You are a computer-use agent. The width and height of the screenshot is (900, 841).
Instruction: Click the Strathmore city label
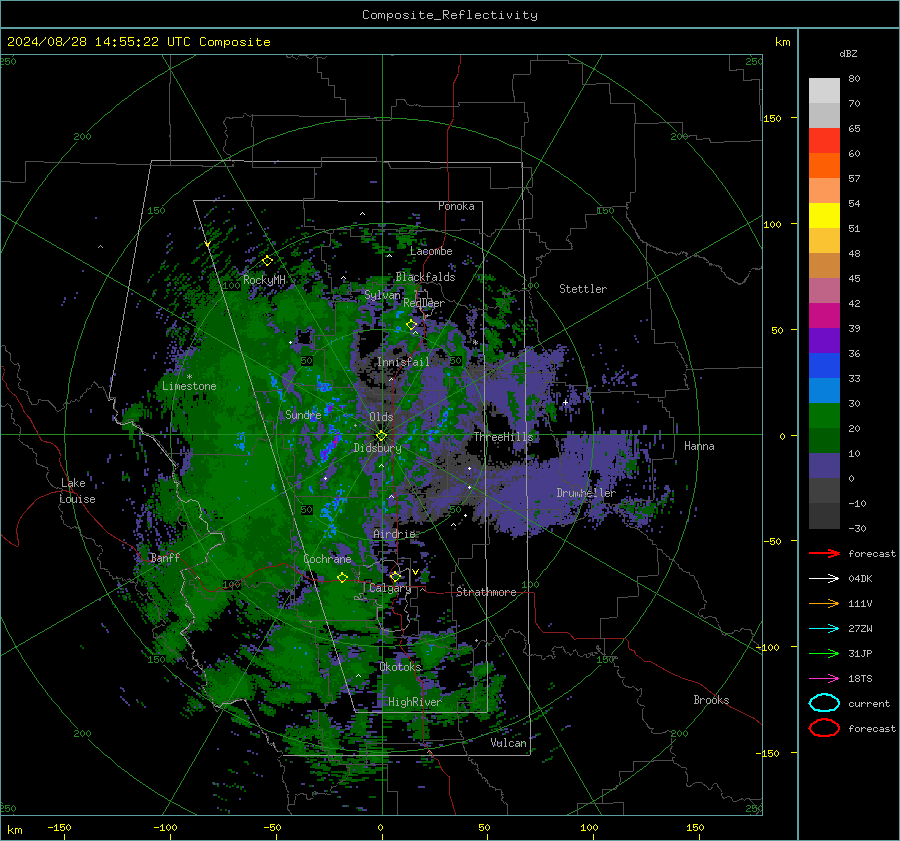click(486, 592)
